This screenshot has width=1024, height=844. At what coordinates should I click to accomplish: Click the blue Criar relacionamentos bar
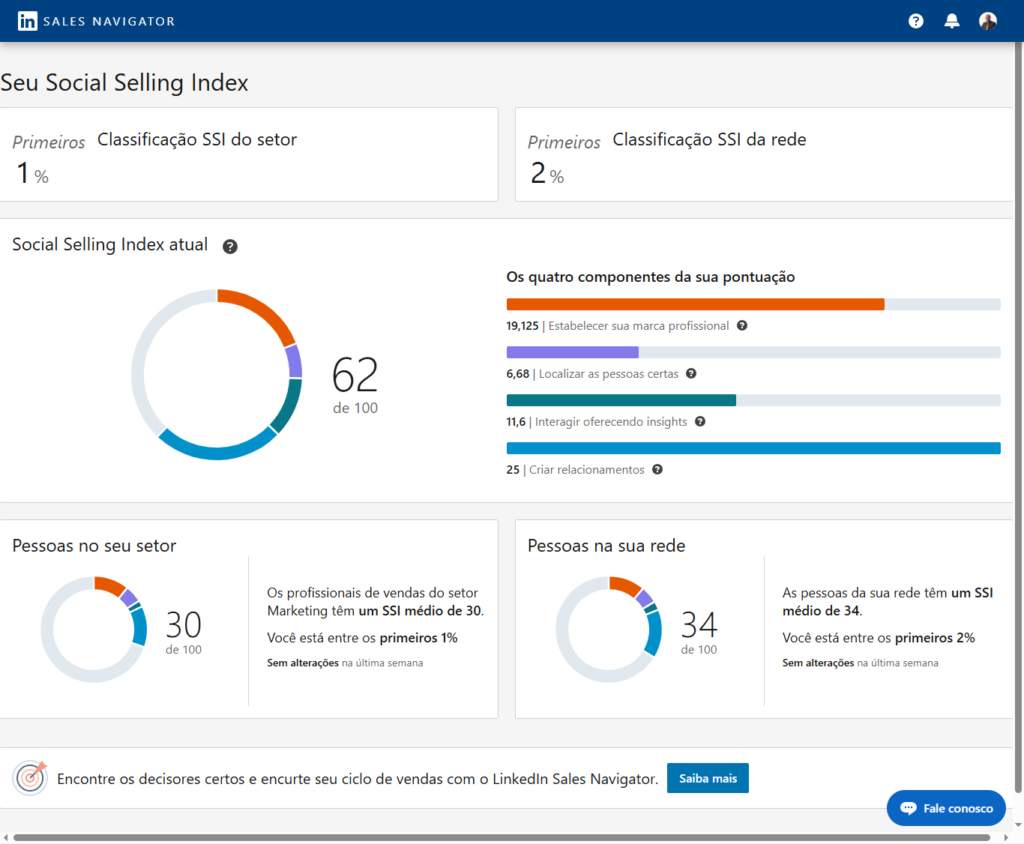[x=753, y=448]
